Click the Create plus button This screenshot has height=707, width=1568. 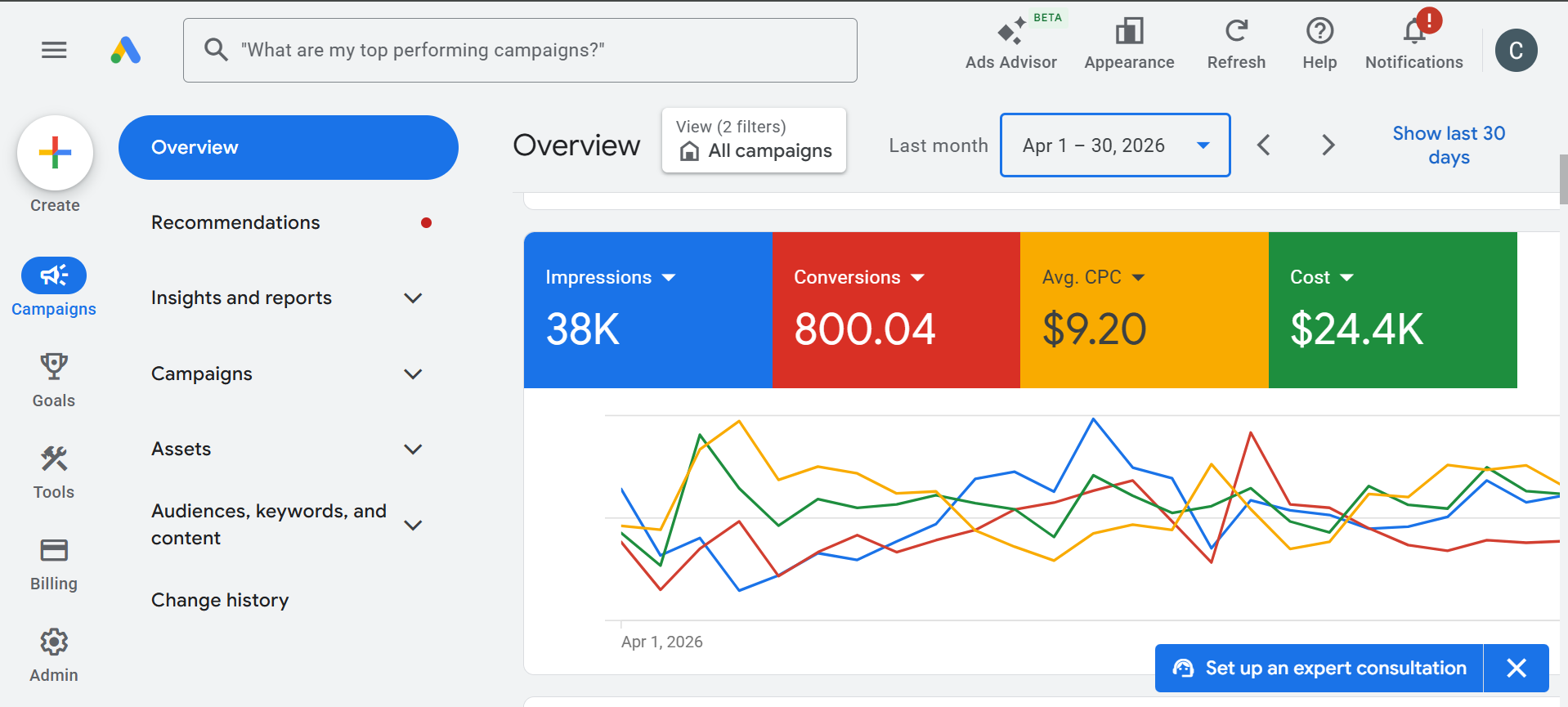(x=55, y=153)
